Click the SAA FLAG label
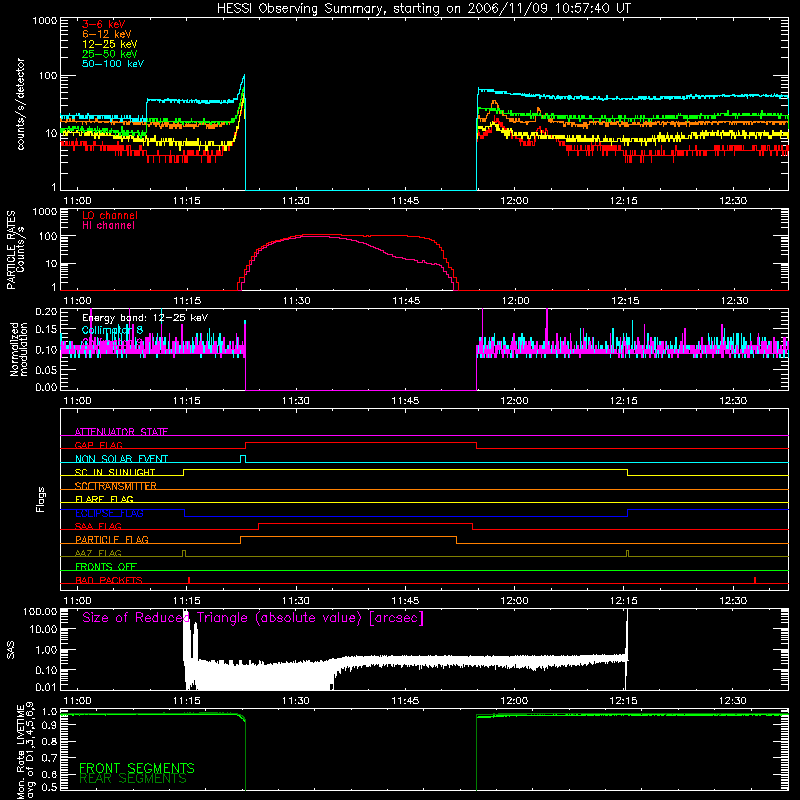Viewport: 800px width, 800px height. pyautogui.click(x=98, y=526)
